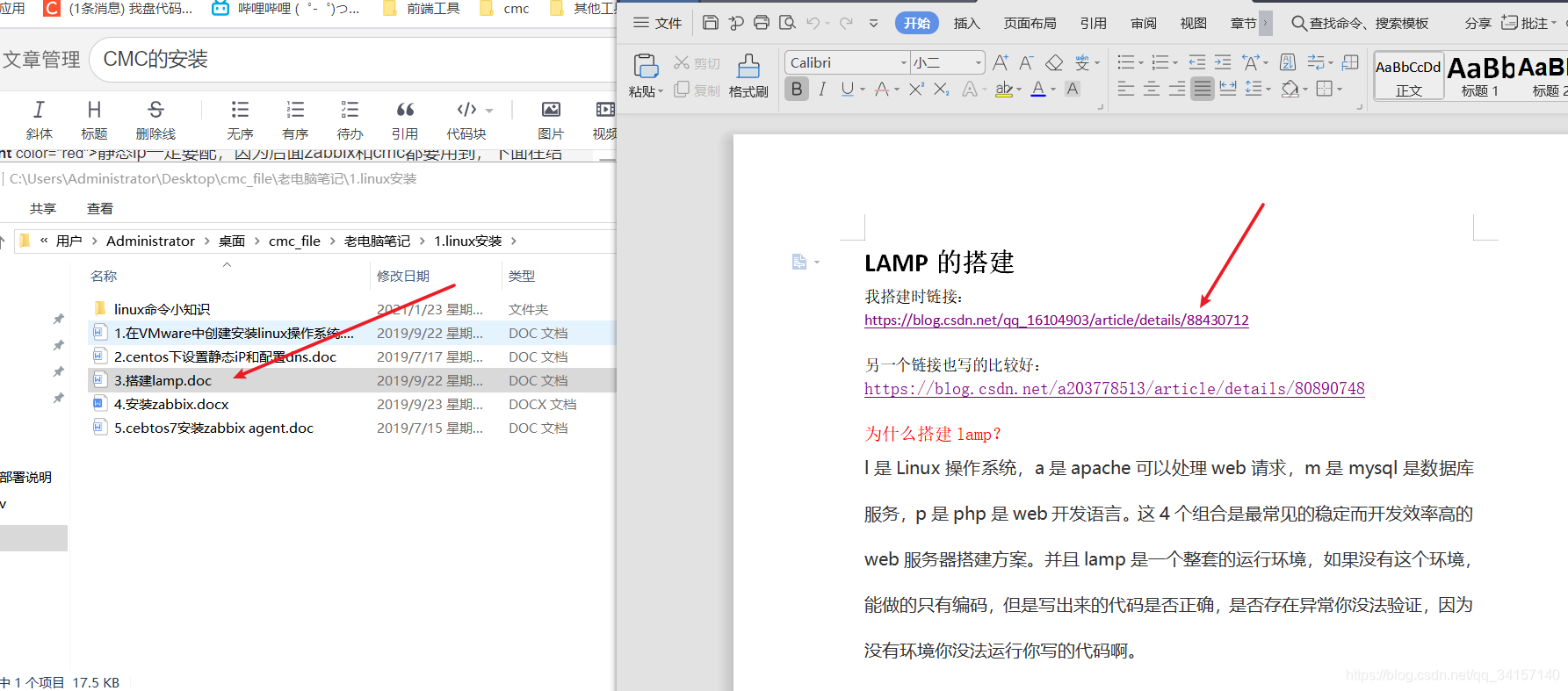Toggle justified alignment in WPS
The image size is (1568, 691).
(x=1203, y=89)
